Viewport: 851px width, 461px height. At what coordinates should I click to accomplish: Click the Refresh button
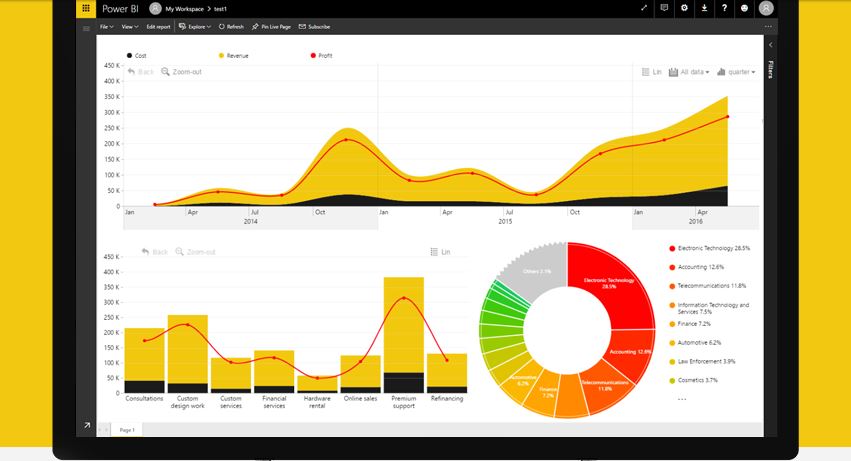[231, 27]
